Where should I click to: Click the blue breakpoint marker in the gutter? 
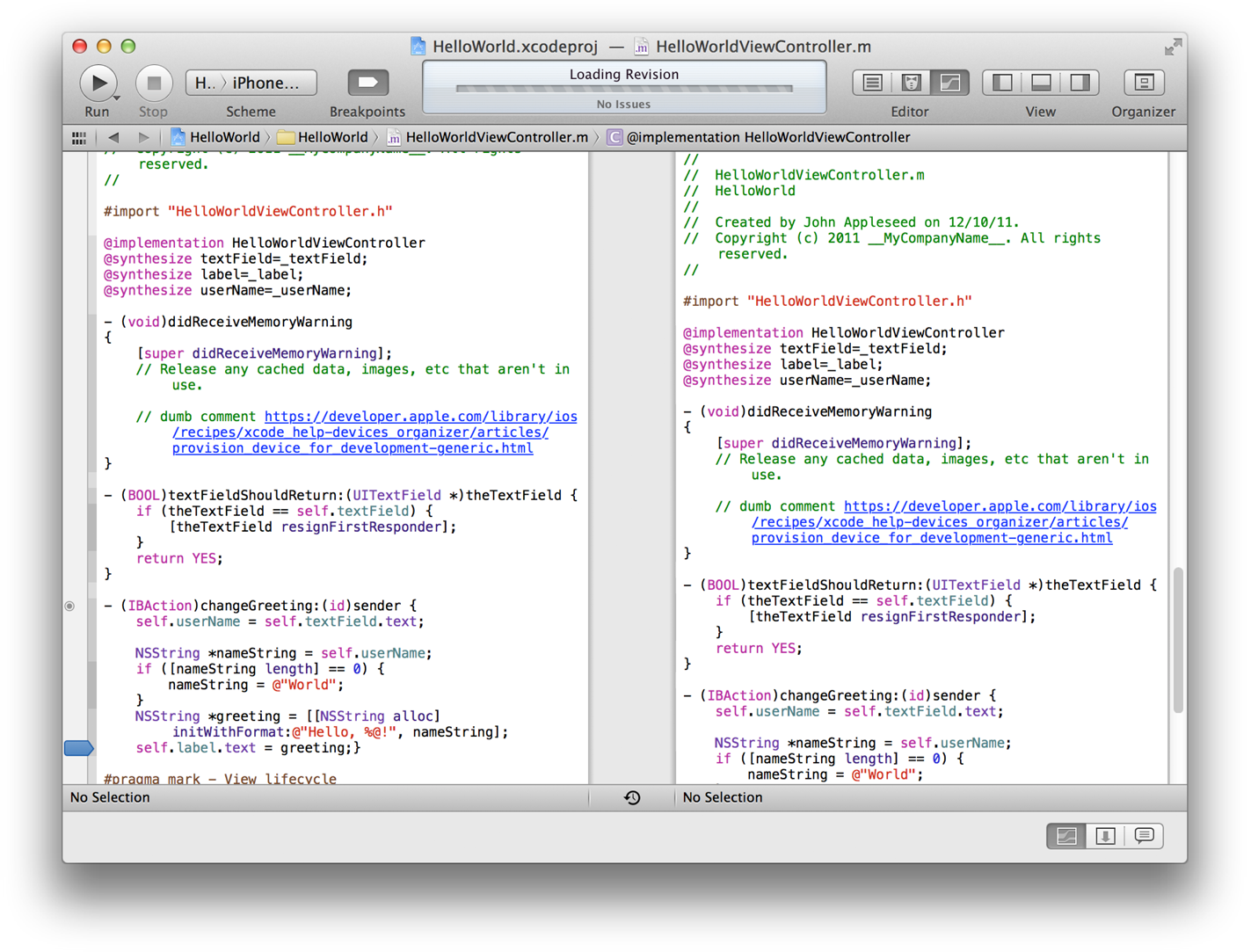pos(77,748)
